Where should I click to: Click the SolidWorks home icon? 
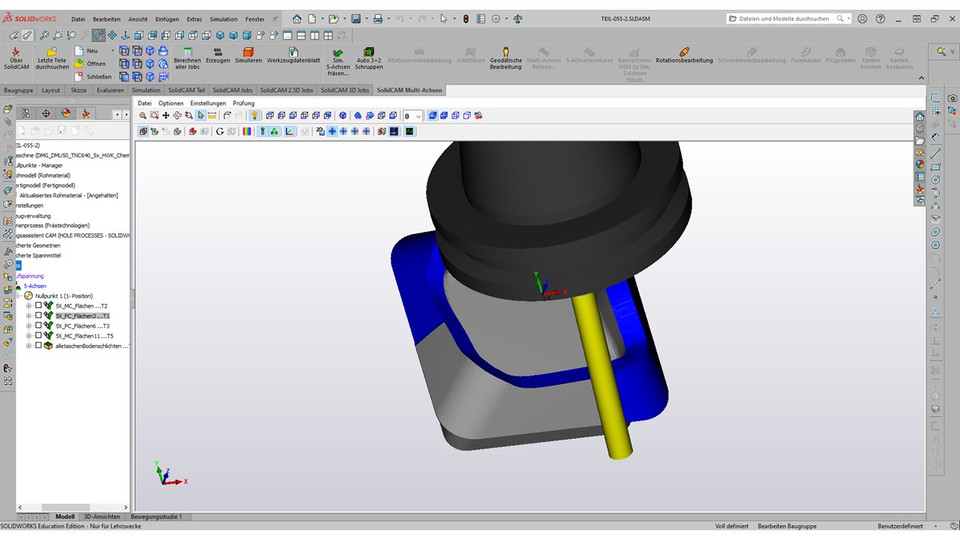point(297,19)
